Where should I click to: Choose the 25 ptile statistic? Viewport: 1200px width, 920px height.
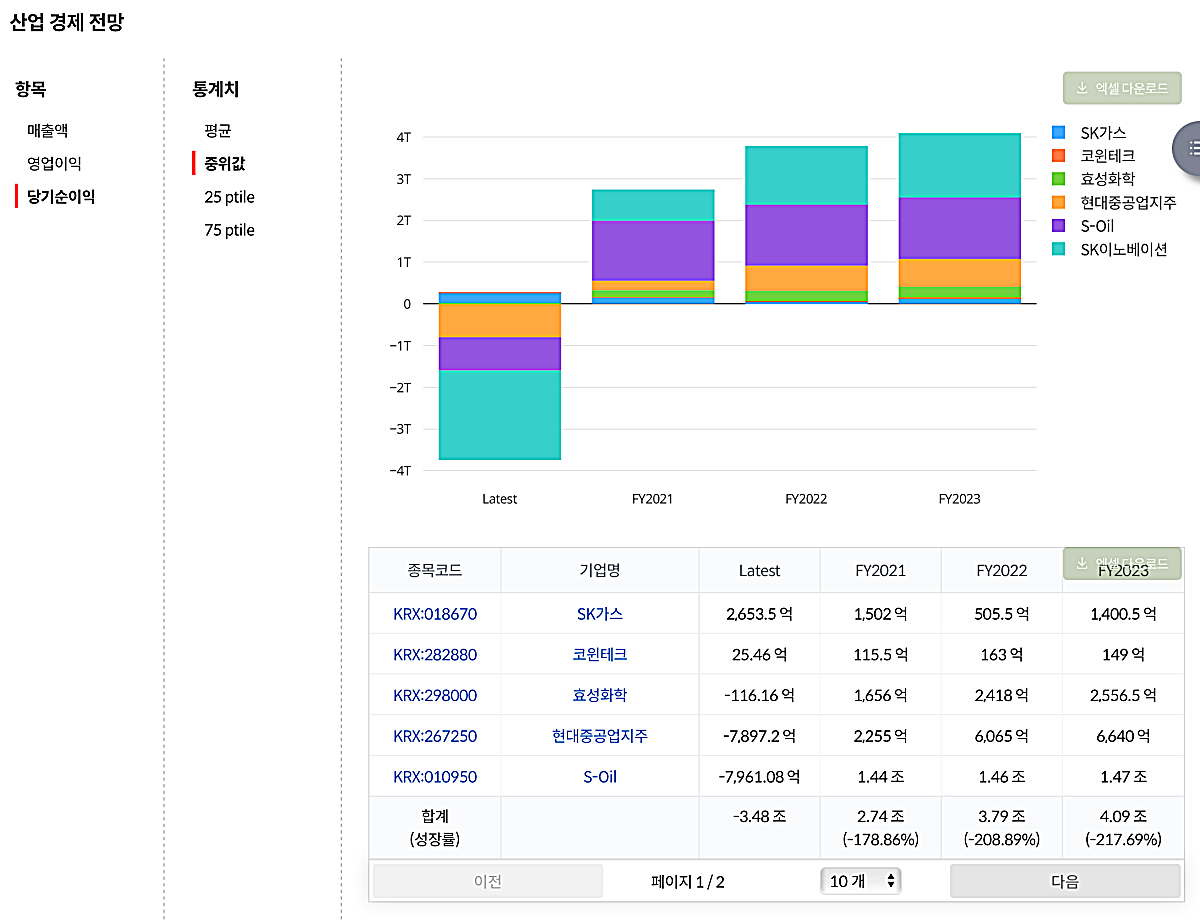[x=230, y=197]
